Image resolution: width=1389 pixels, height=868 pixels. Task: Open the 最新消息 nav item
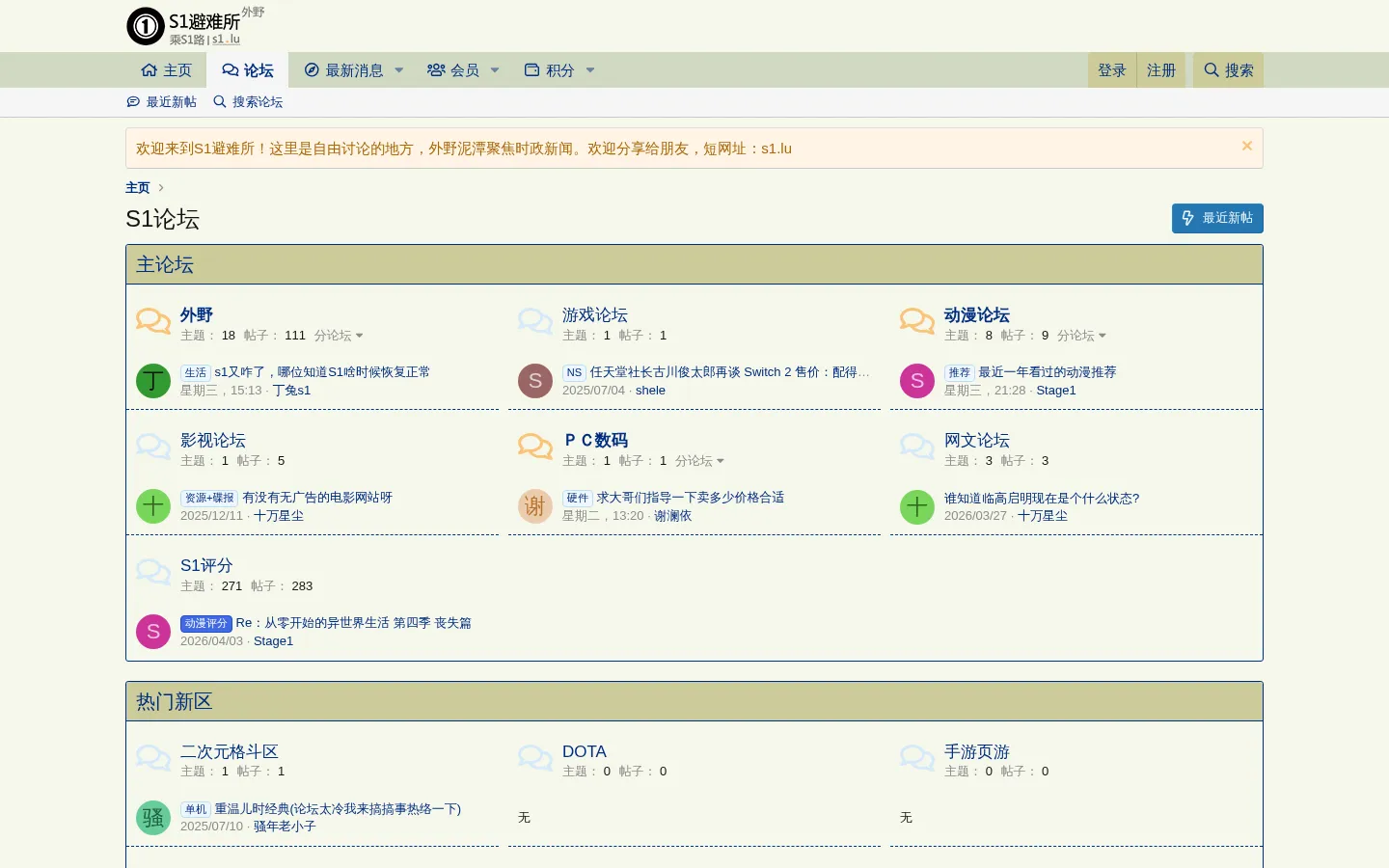coord(344,70)
